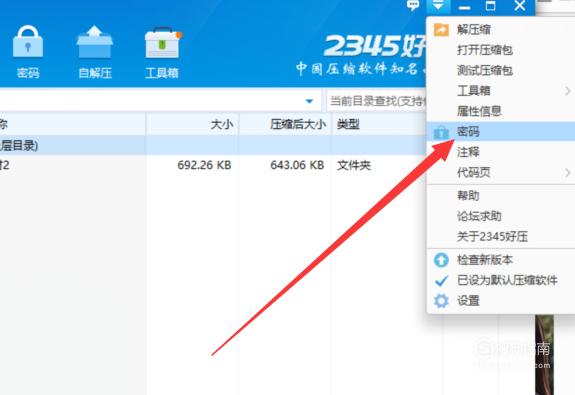Sort by 大小 column header
The image size is (575, 395).
[x=221, y=125]
